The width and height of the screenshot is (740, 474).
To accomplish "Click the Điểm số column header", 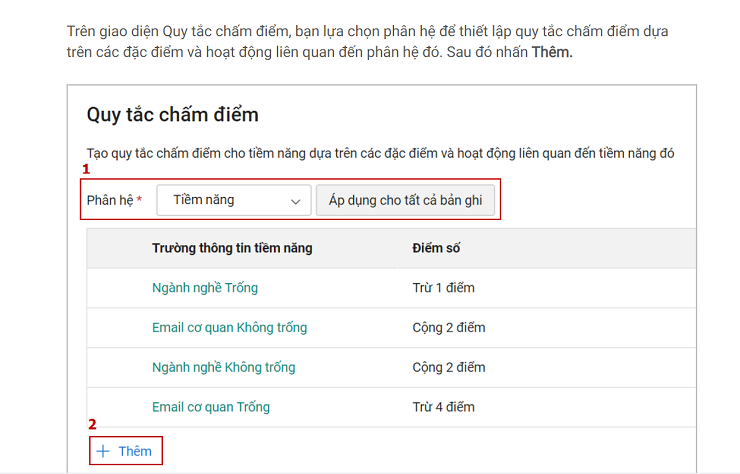I will click(436, 248).
